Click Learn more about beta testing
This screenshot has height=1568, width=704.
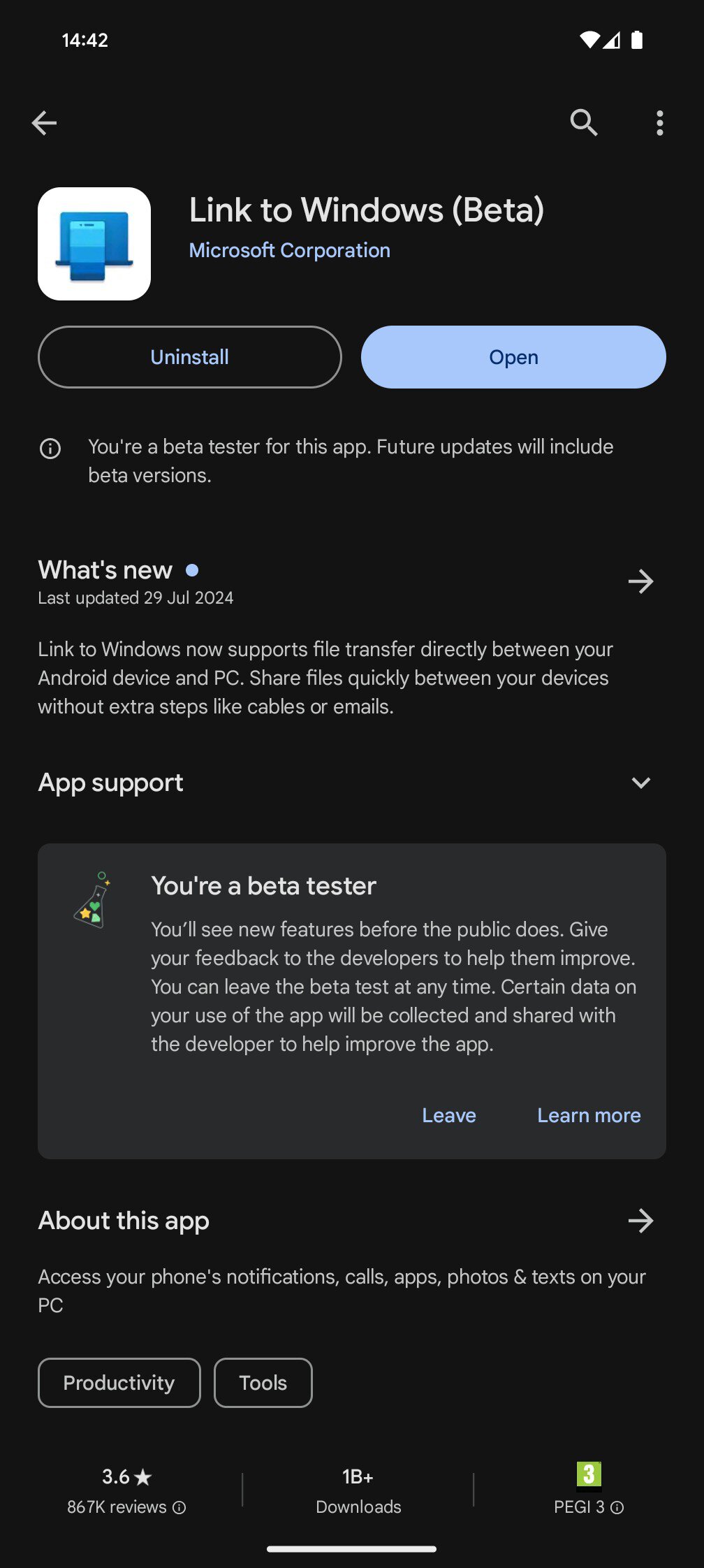589,1115
